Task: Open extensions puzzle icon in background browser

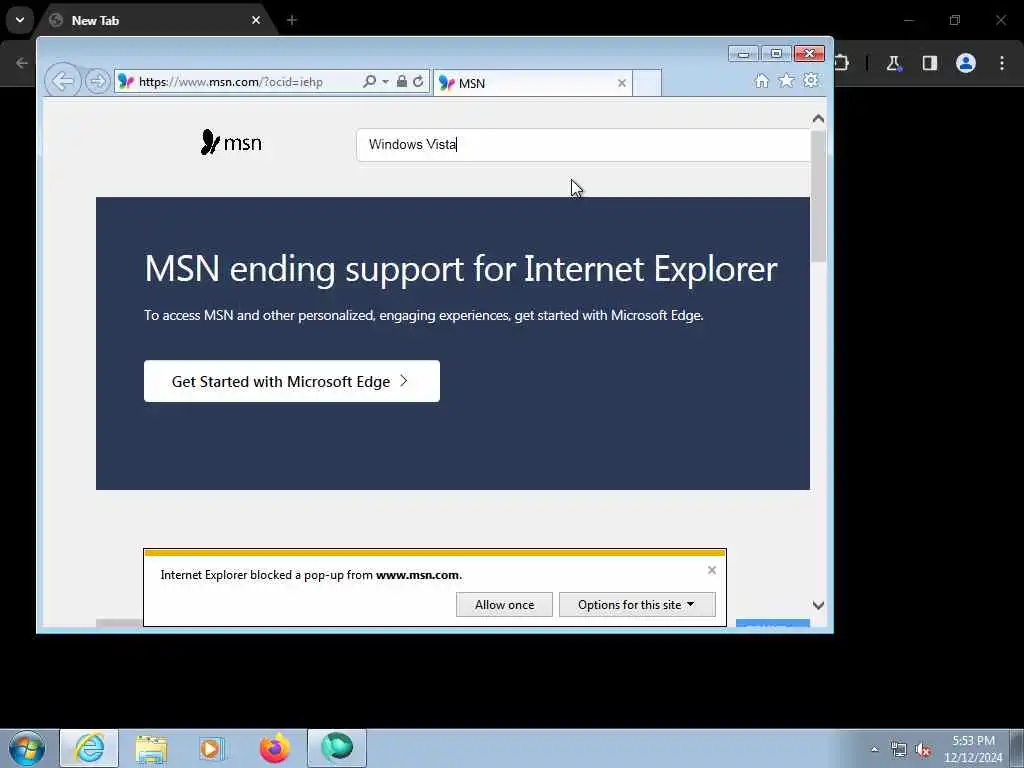Action: point(841,63)
